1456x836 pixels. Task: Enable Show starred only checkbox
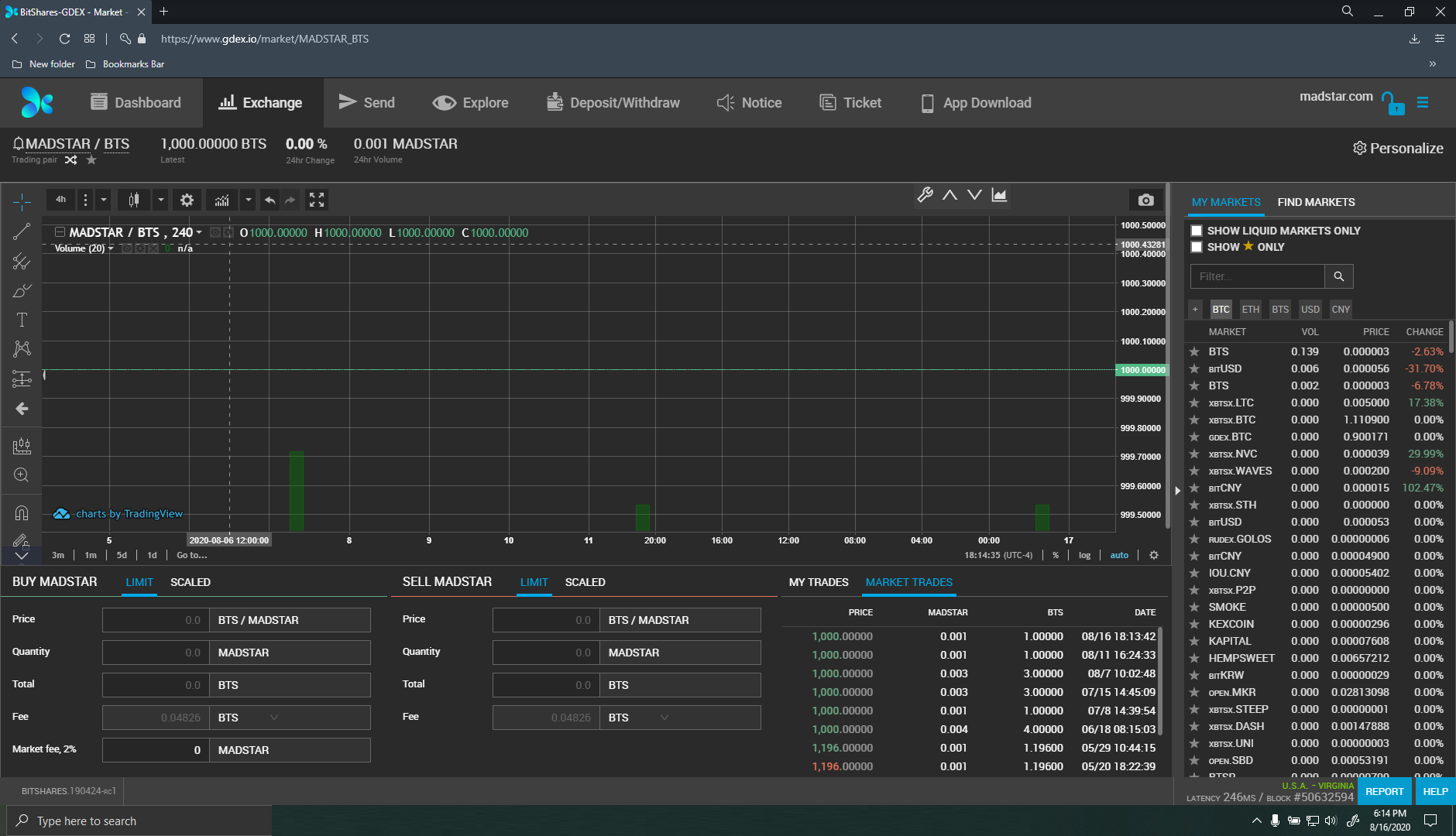1197,247
